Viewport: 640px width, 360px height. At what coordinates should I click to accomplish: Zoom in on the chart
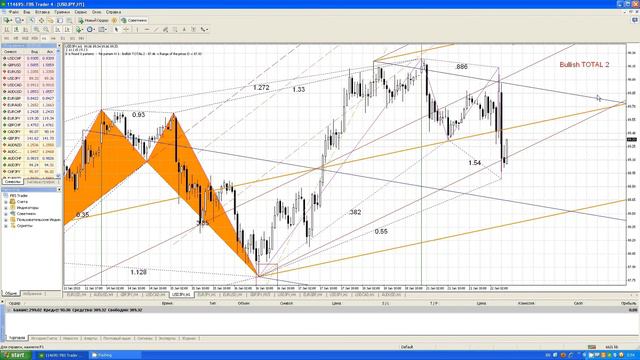pos(36,29)
